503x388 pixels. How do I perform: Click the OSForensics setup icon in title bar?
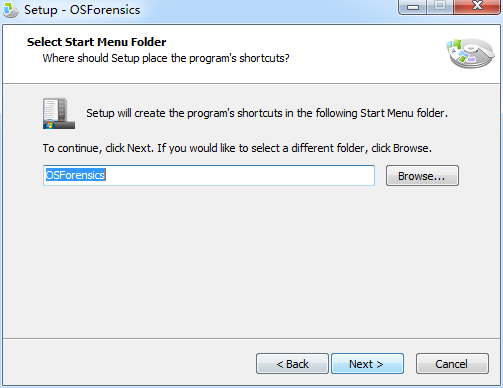10,10
